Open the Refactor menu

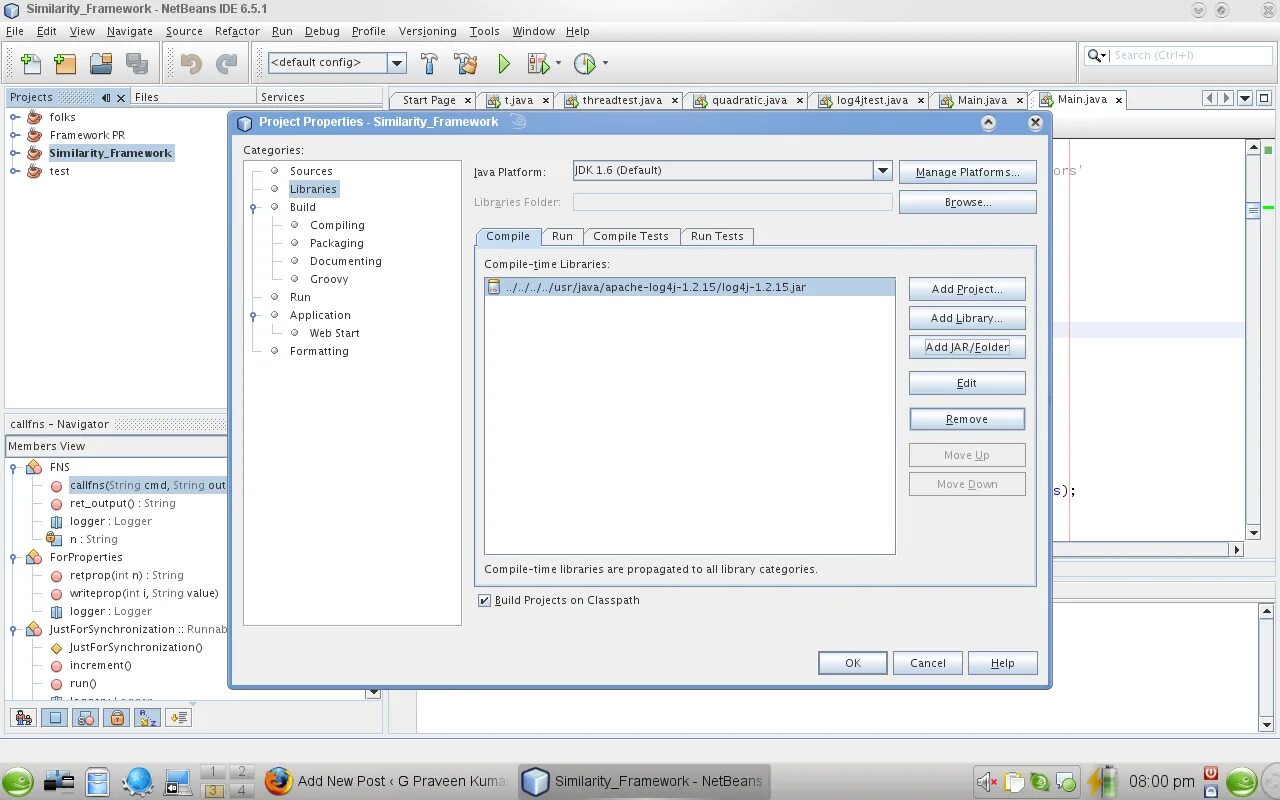[x=237, y=31]
